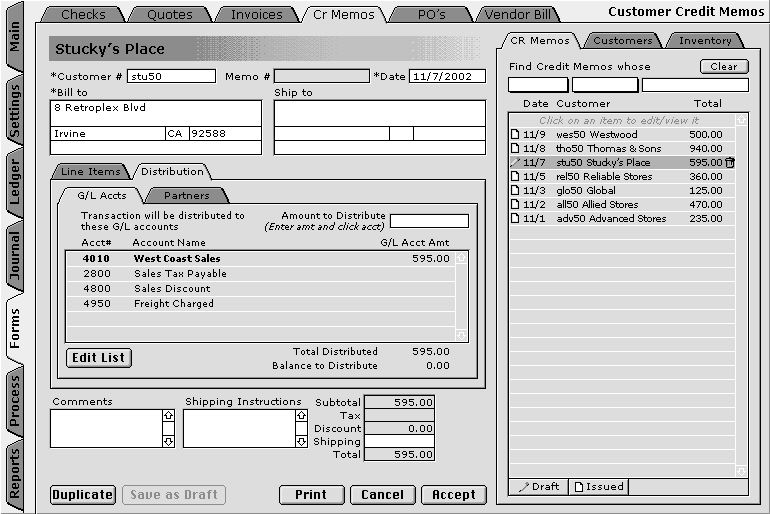Select account 4800 Sales Discount
The height and width of the screenshot is (514, 770).
click(x=261, y=289)
